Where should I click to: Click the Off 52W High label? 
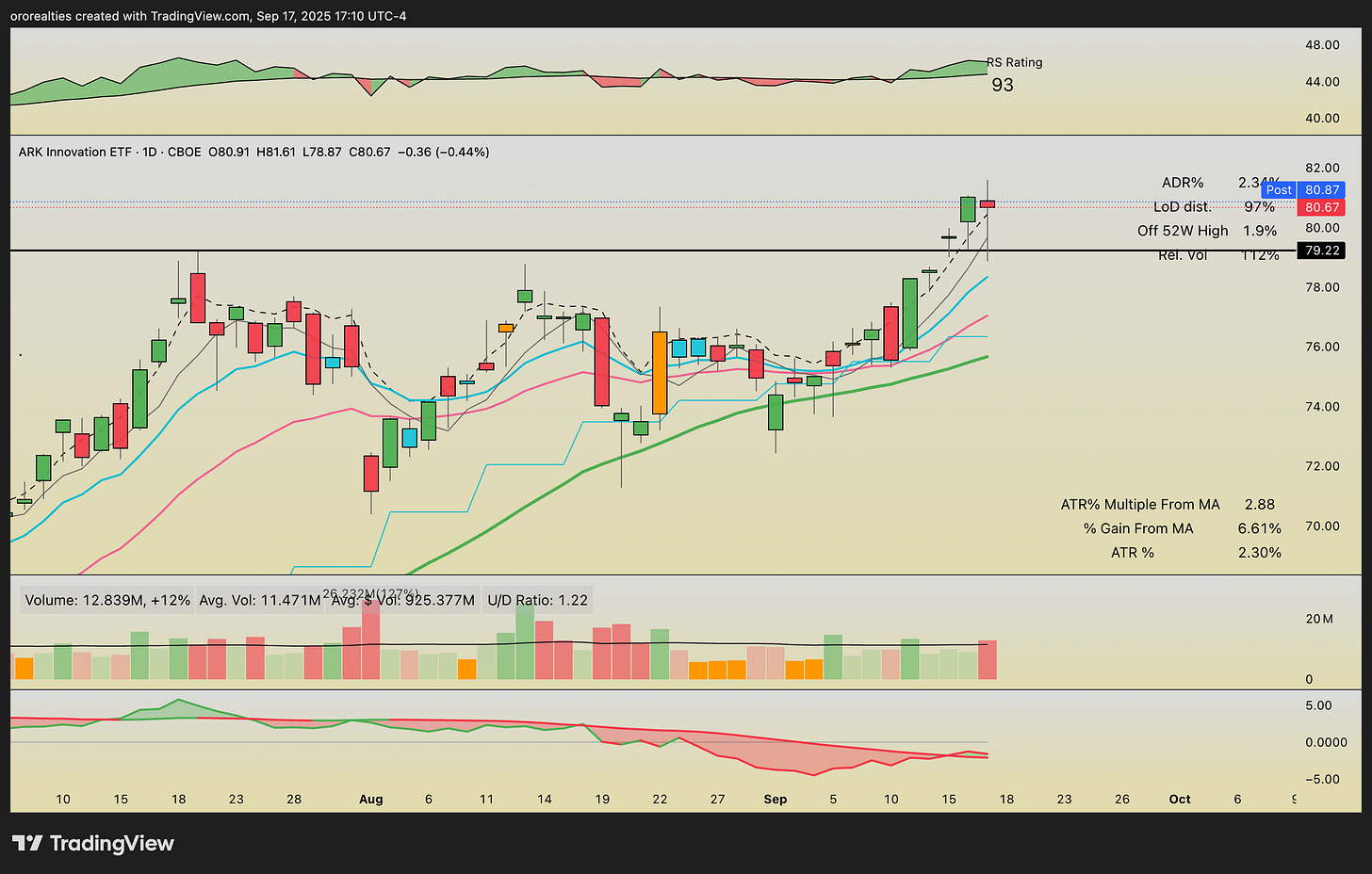coord(1183,231)
